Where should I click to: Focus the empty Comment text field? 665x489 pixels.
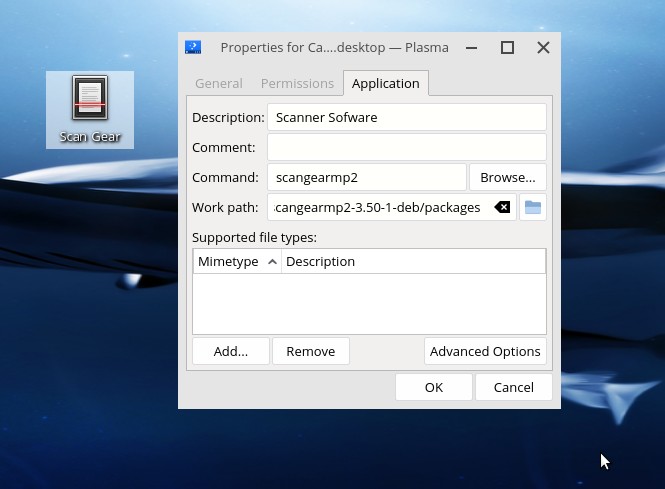pos(406,147)
